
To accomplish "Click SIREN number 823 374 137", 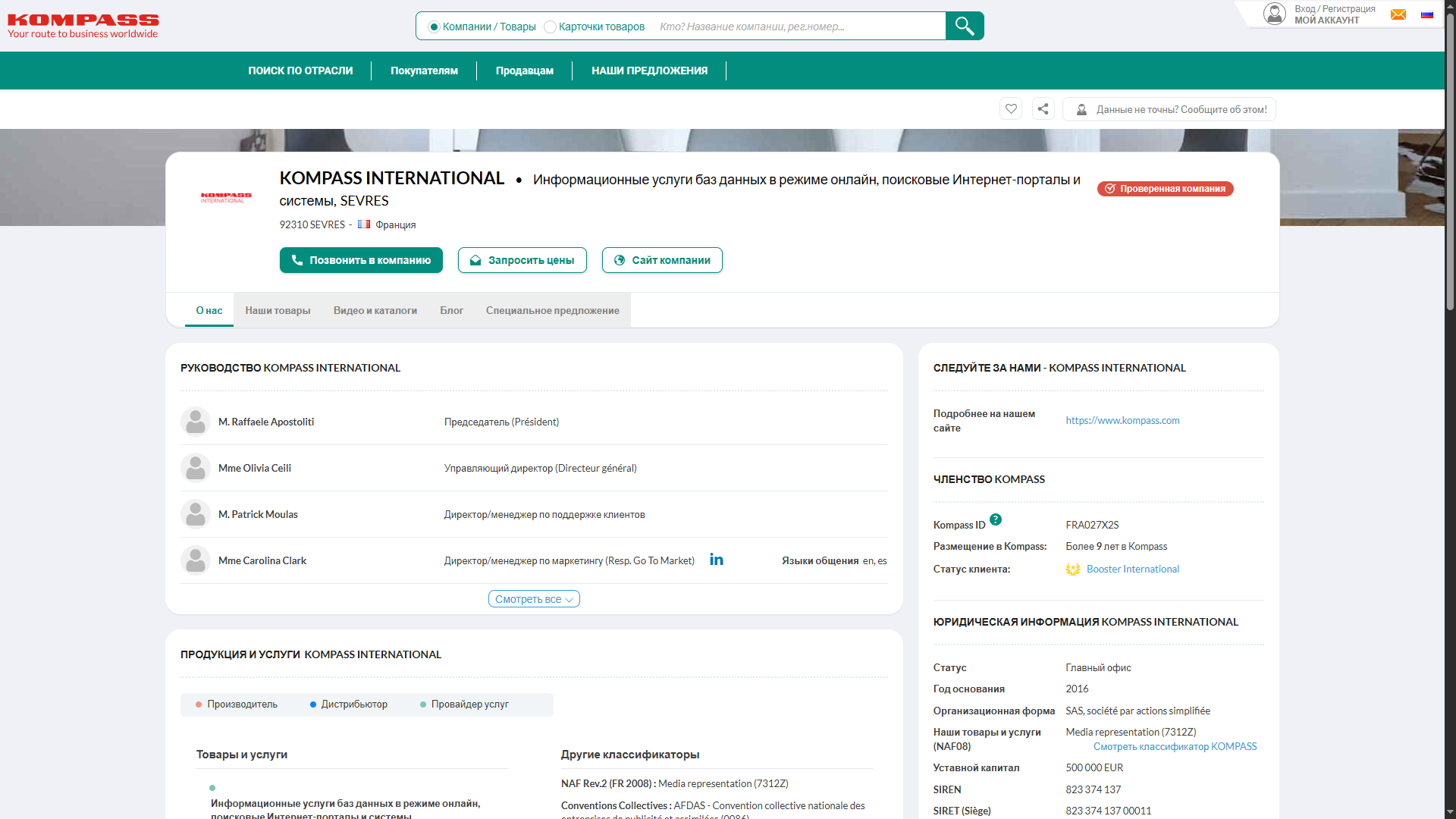I will pyautogui.click(x=1093, y=789).
